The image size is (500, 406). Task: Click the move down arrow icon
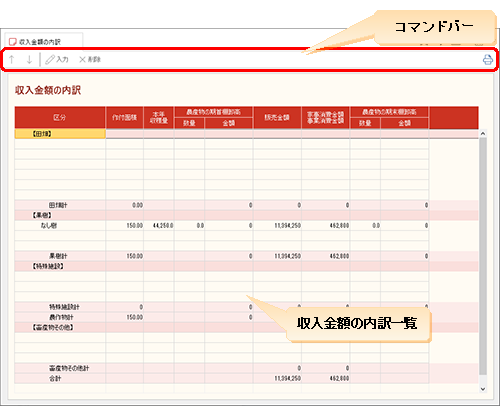pos(29,60)
